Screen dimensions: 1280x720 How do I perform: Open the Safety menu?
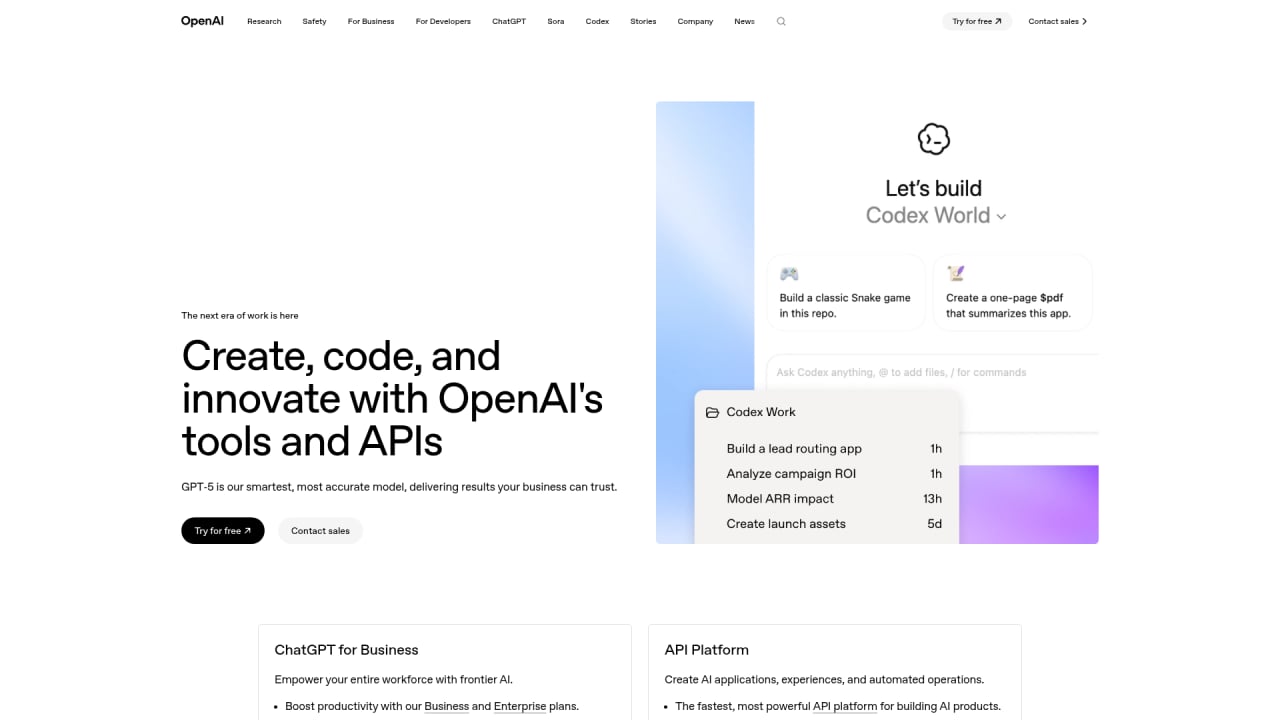[x=314, y=21]
